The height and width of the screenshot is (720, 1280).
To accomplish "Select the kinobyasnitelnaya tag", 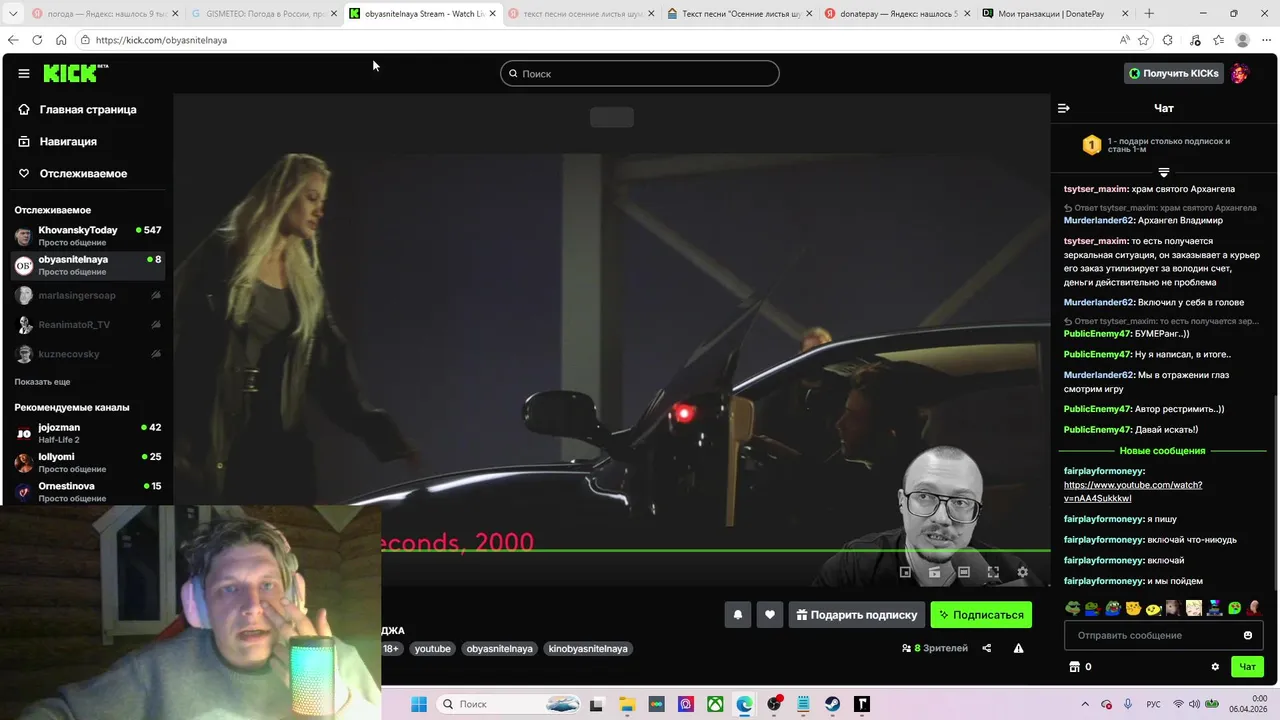I will pyautogui.click(x=589, y=648).
